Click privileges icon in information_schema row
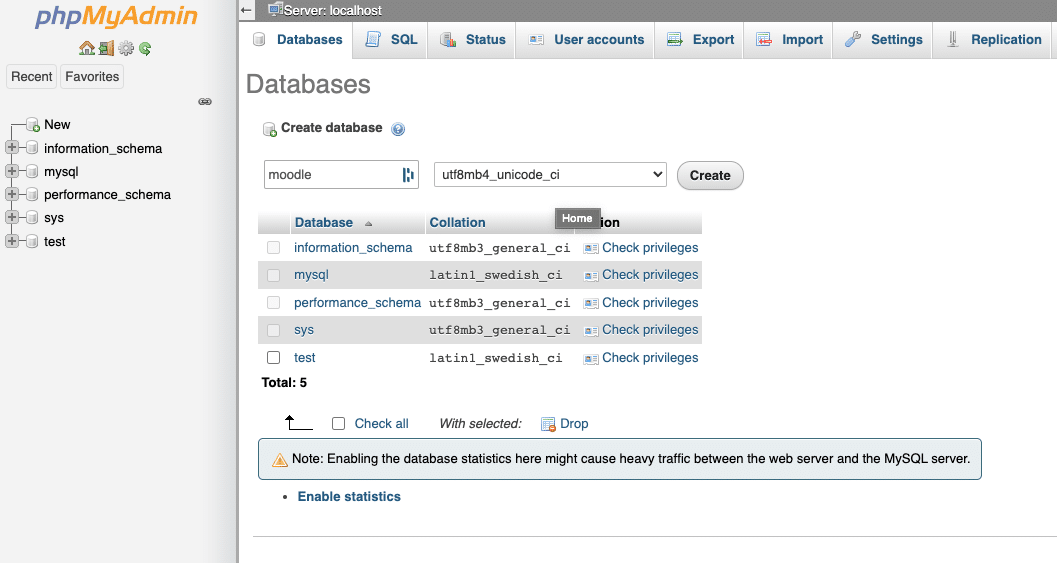 click(591, 248)
